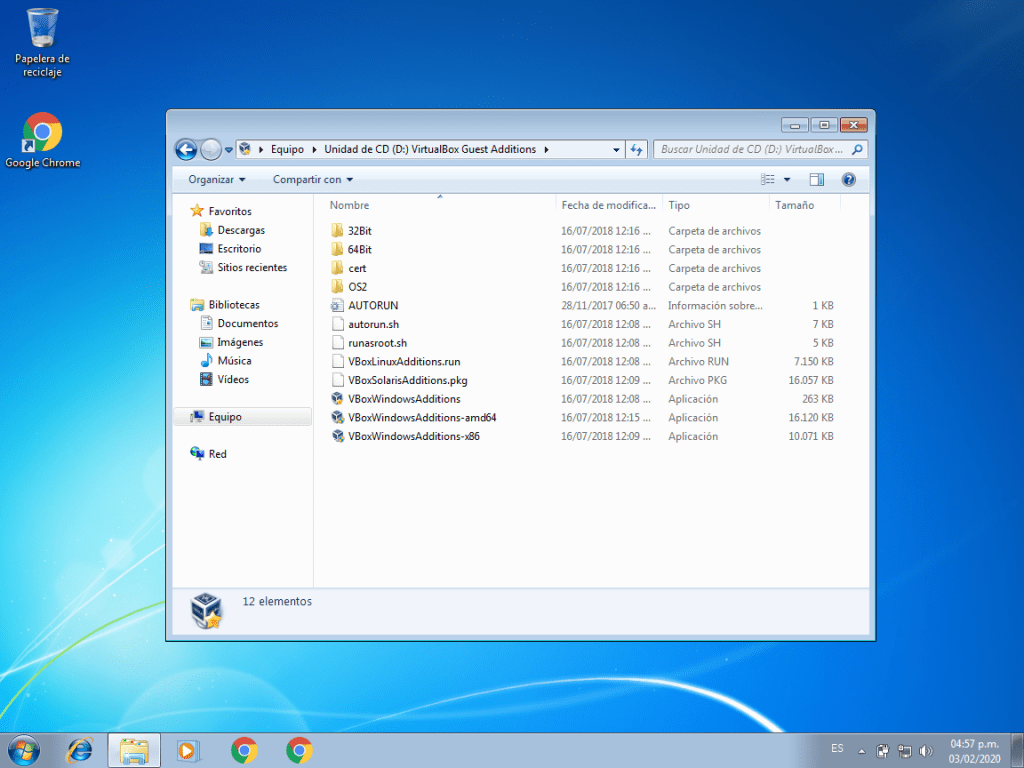Open the Organizar dropdown menu

[216, 180]
